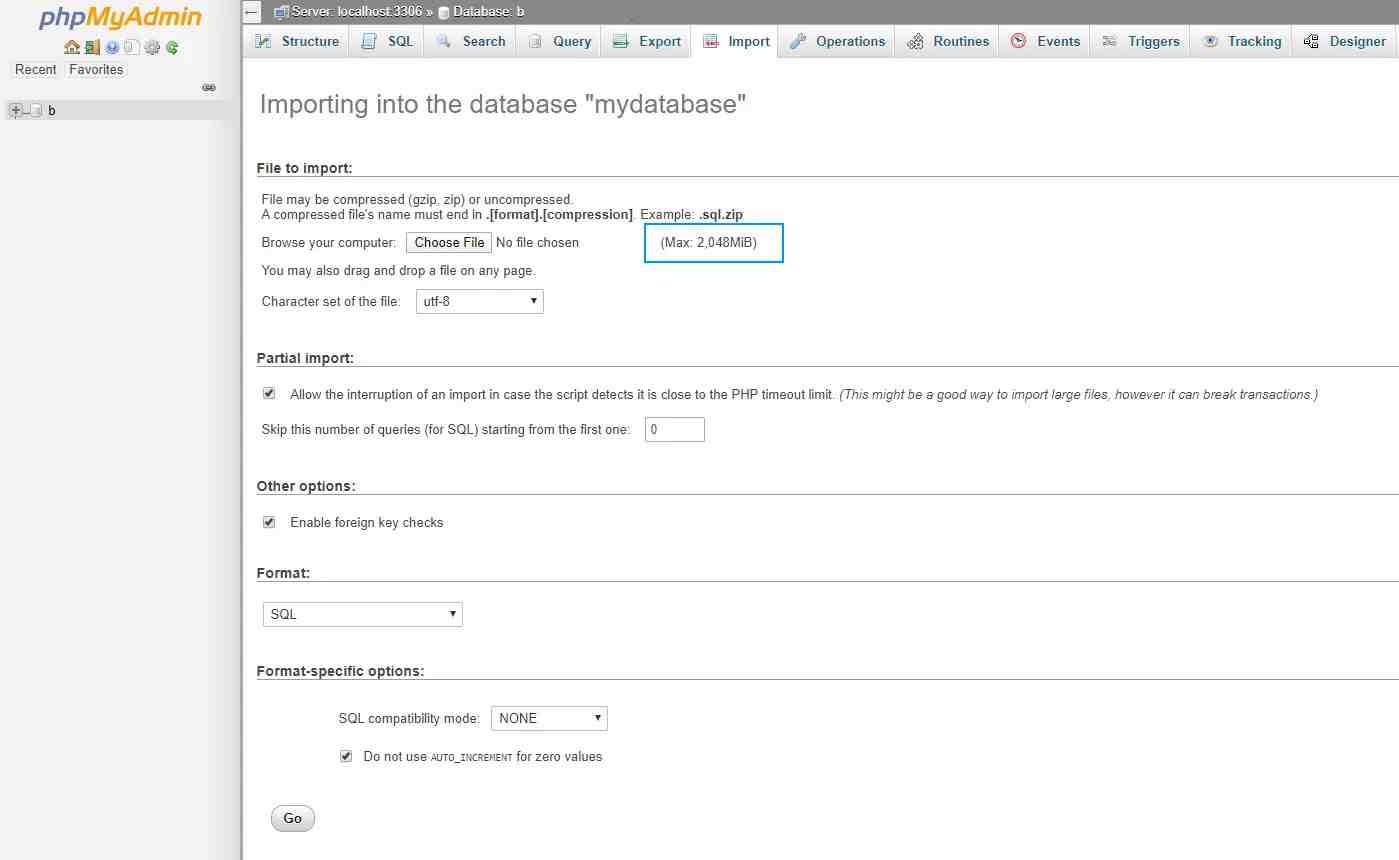Select the Import tab
Image resolution: width=1399 pixels, height=860 pixels.
(x=735, y=41)
